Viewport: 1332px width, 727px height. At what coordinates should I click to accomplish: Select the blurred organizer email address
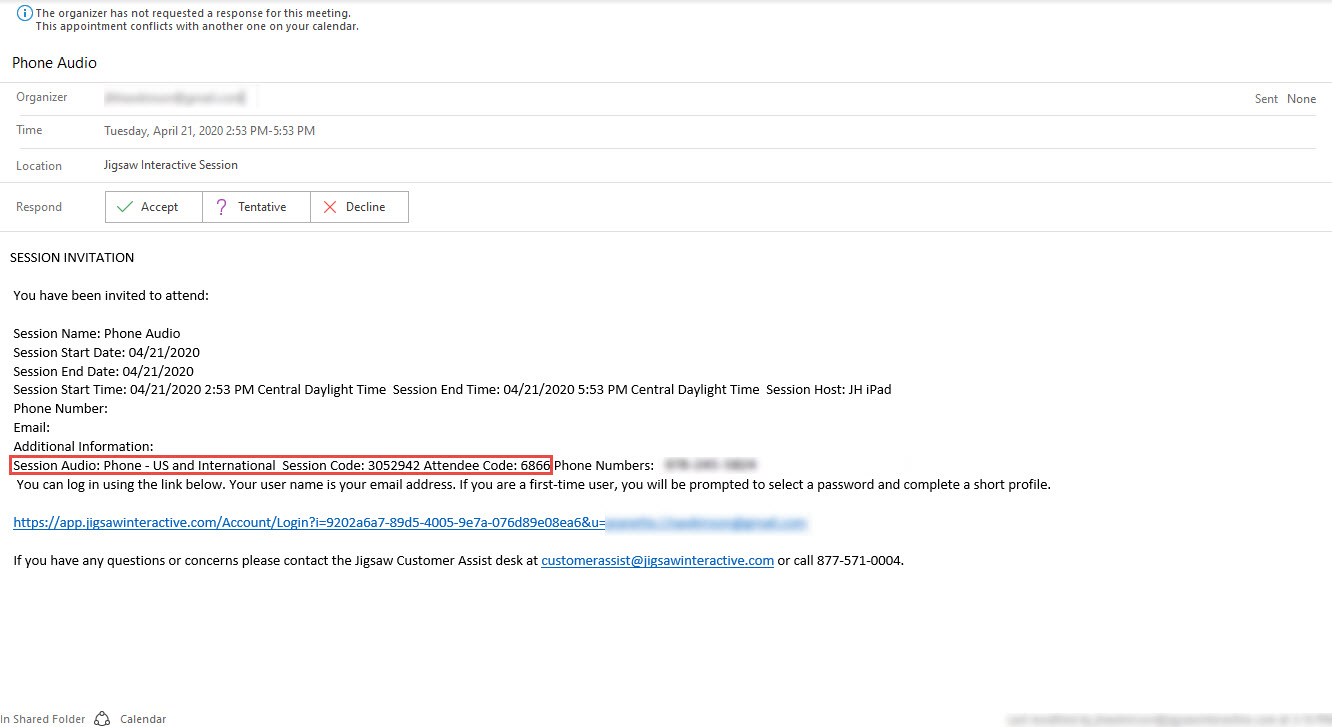coord(176,98)
